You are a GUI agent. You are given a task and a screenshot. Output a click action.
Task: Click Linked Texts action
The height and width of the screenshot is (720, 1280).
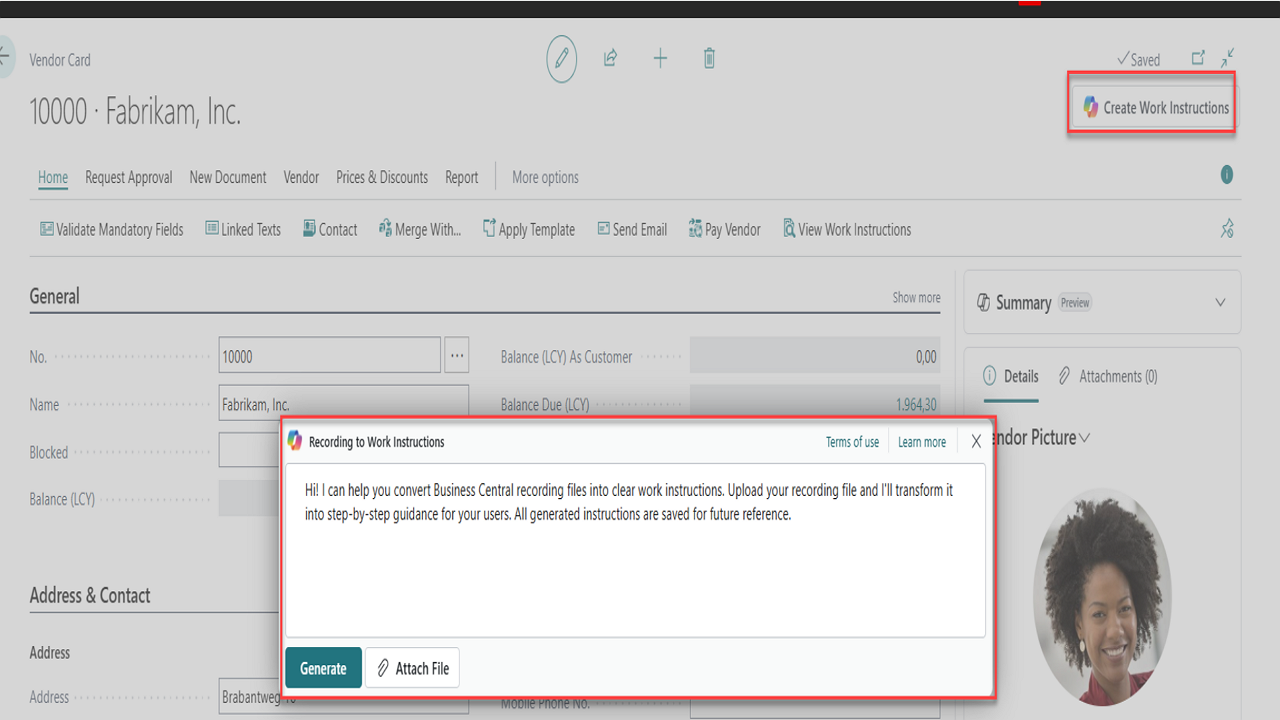(243, 229)
